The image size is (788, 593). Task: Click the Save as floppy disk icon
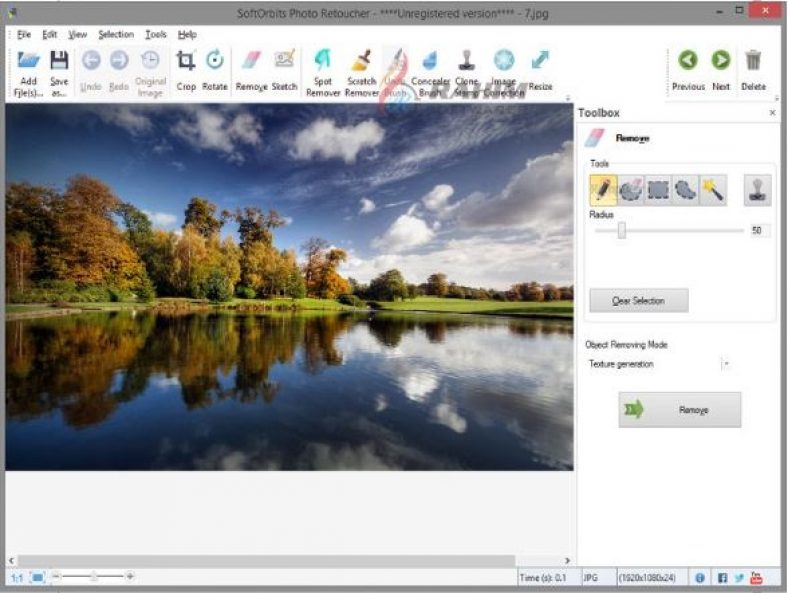pos(59,61)
